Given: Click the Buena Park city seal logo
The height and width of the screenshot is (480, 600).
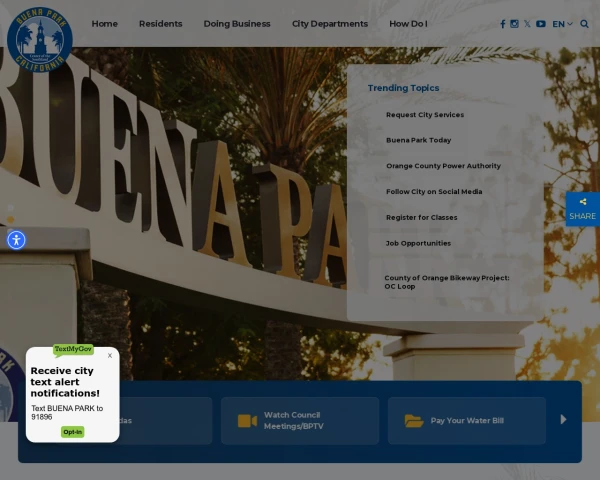Looking at the screenshot, I should point(40,39).
